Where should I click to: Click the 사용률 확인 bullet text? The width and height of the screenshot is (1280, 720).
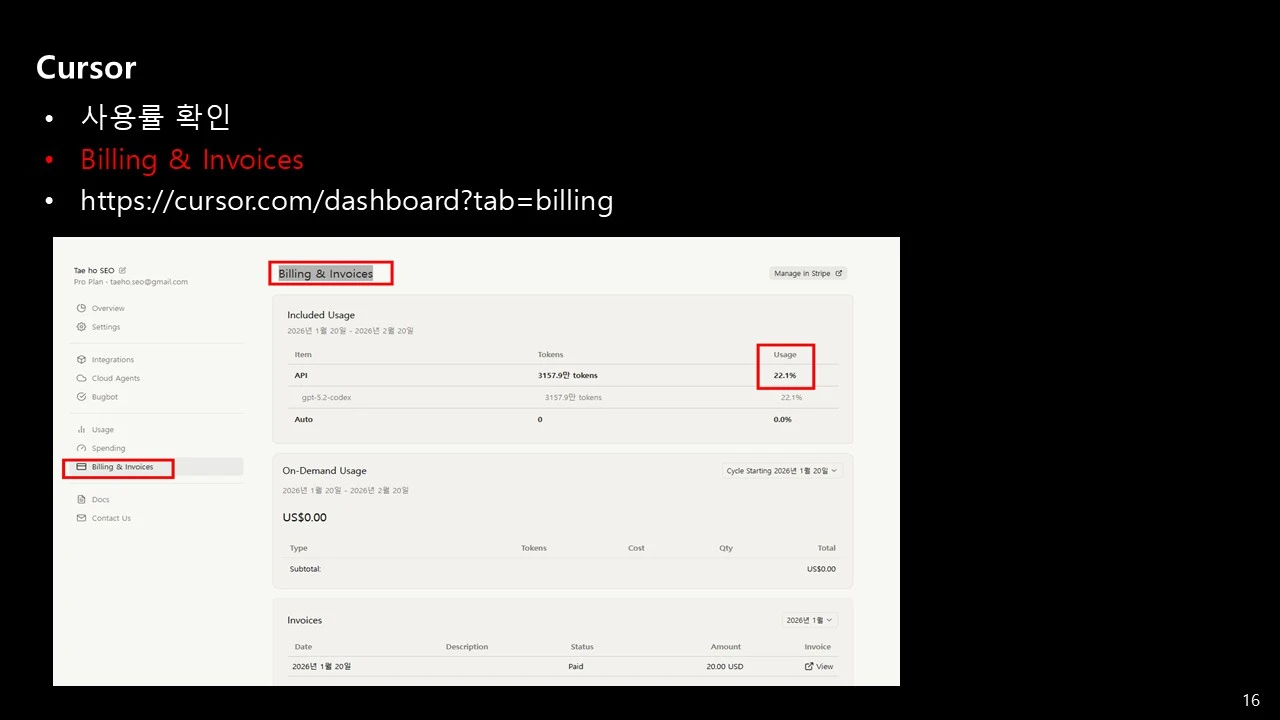coord(156,117)
